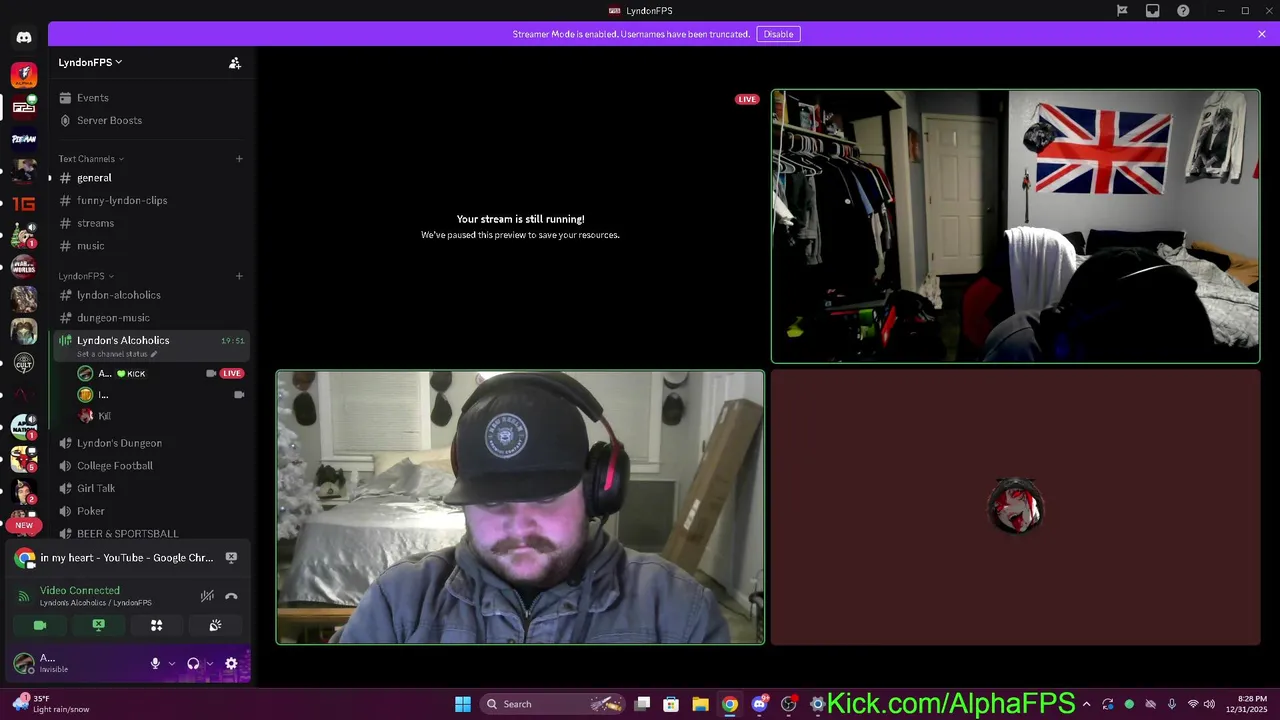Click the taskbar Search box
The width and height of the screenshot is (1280, 720).
pyautogui.click(x=551, y=704)
